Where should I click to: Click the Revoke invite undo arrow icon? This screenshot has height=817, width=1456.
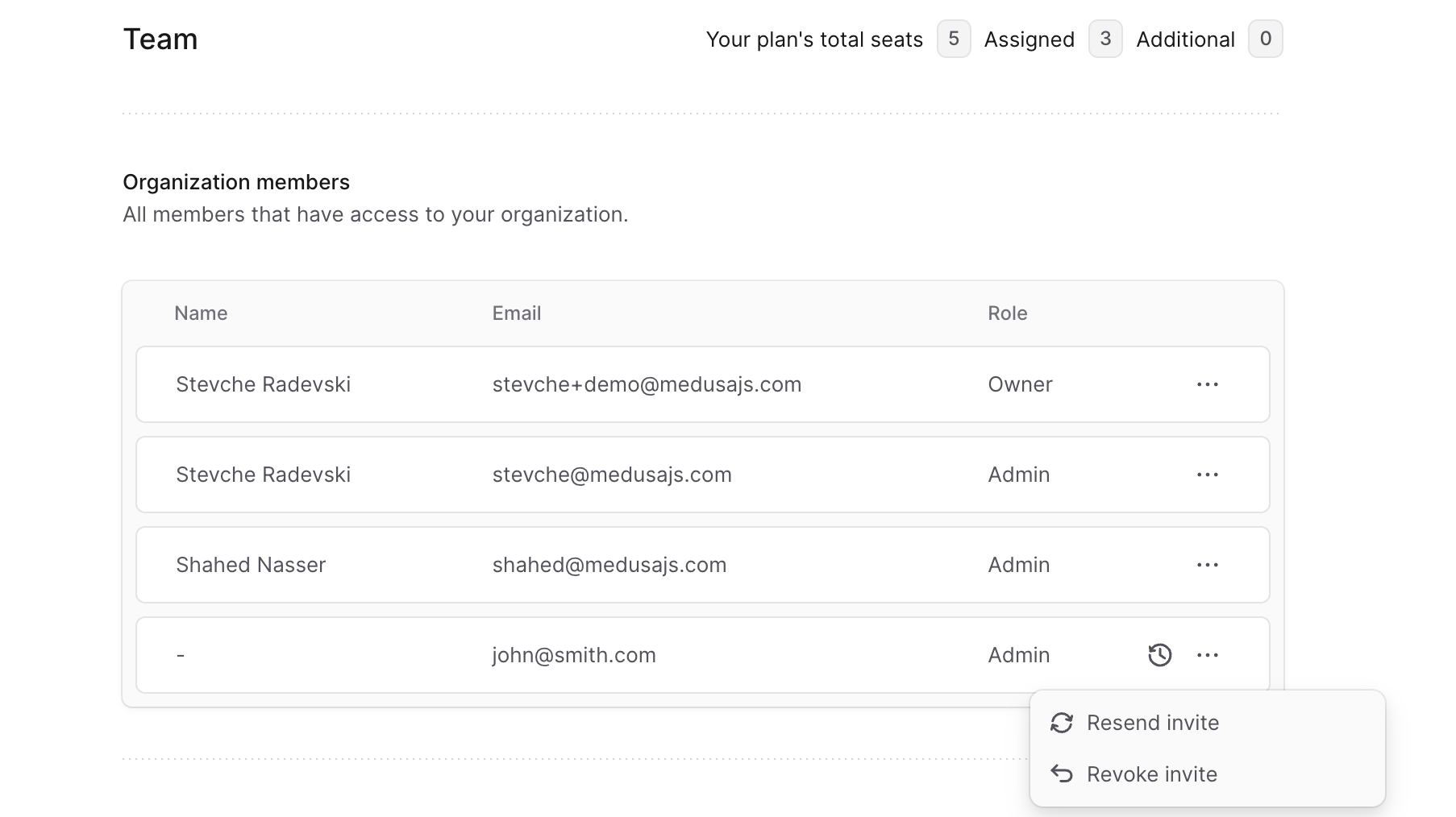(x=1062, y=773)
